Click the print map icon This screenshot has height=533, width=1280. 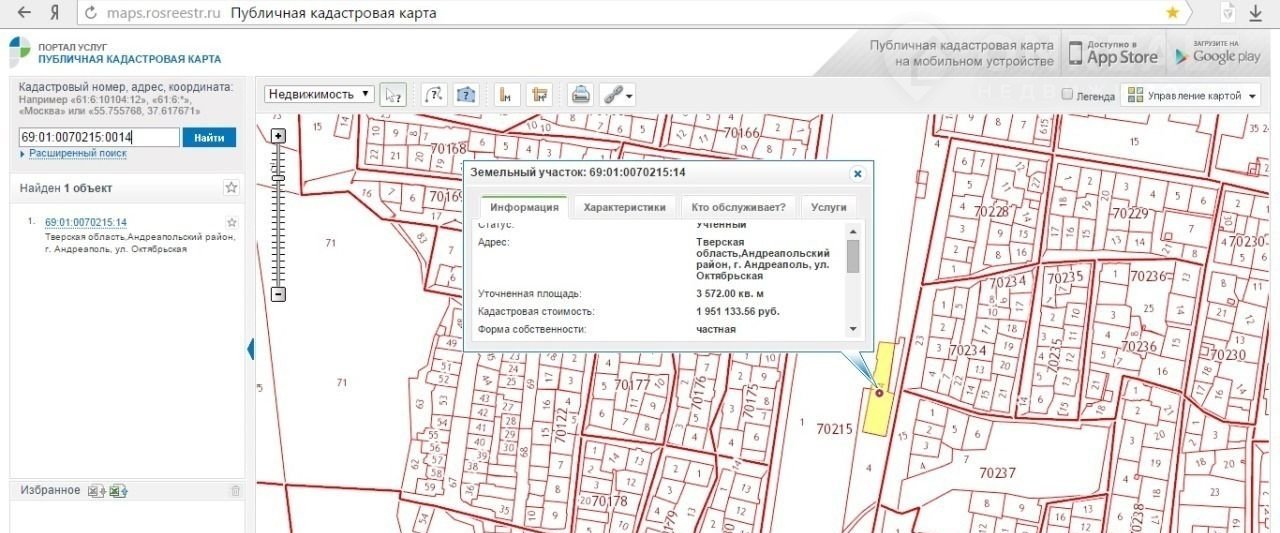[x=580, y=95]
